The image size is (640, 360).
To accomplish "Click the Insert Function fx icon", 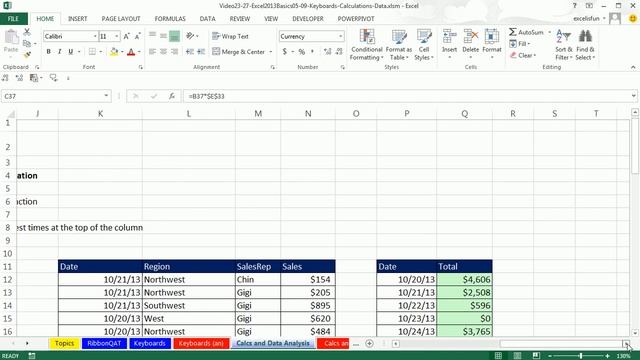I will tap(172, 96).
